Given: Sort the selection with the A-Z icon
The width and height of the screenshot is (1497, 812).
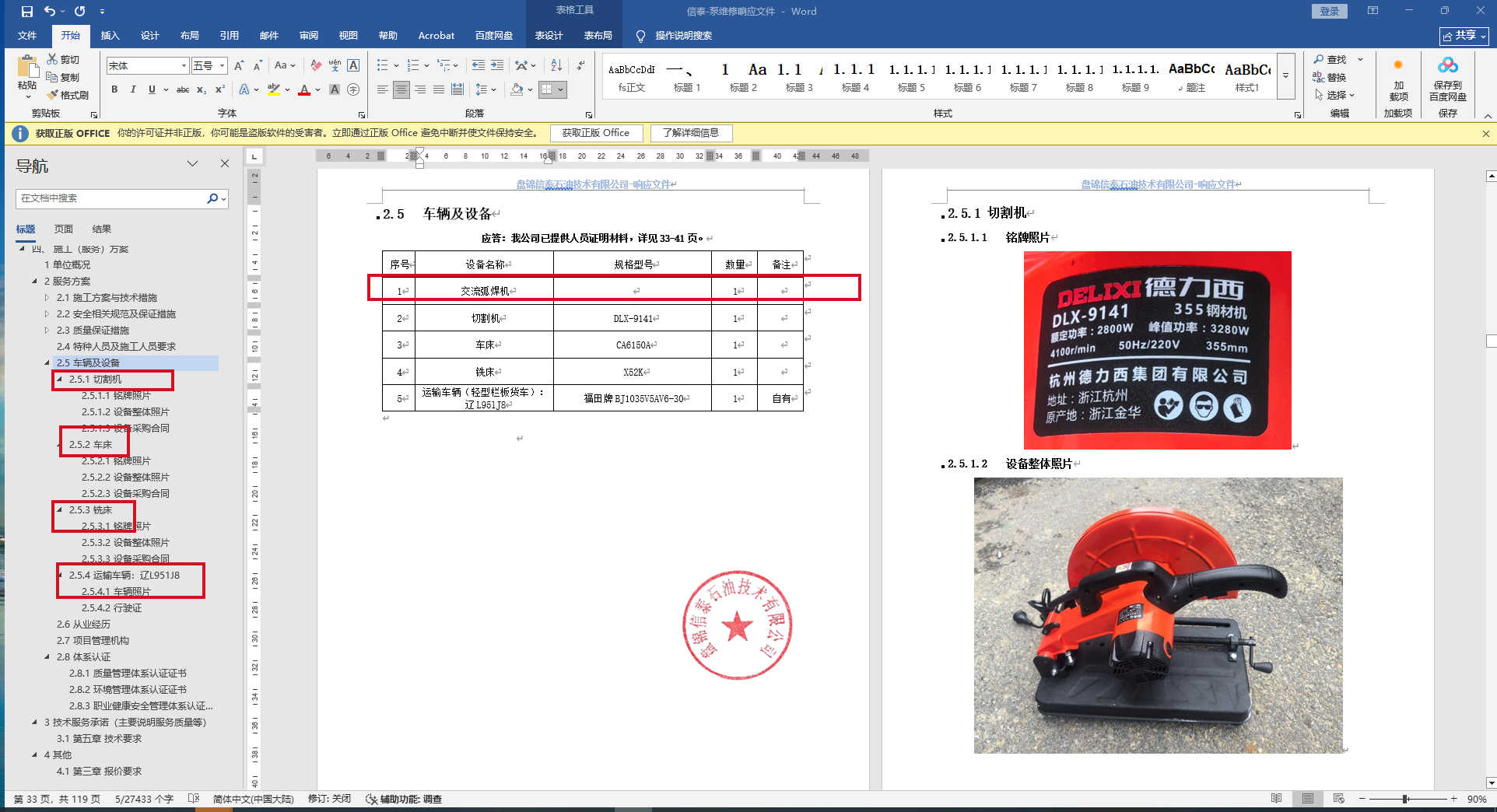Looking at the screenshot, I should click(556, 66).
